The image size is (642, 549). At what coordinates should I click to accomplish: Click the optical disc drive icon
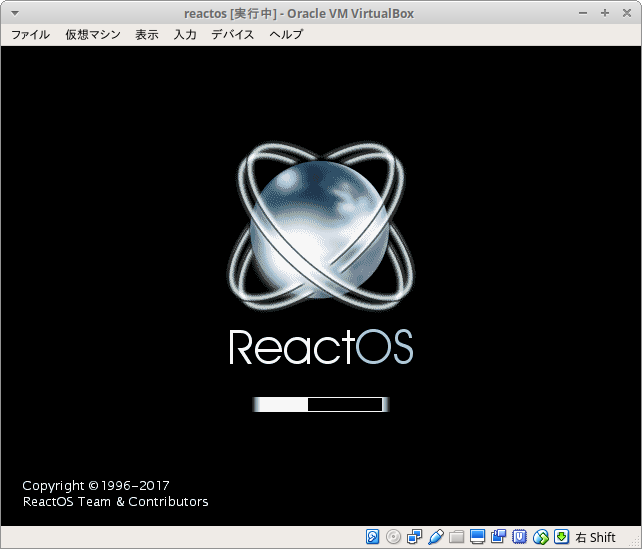394,537
